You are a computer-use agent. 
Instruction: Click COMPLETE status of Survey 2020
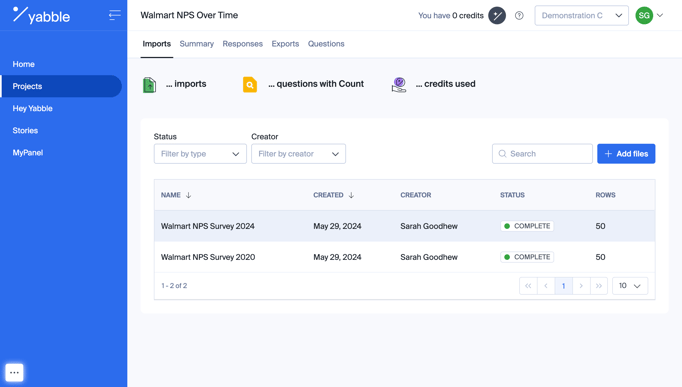(527, 257)
